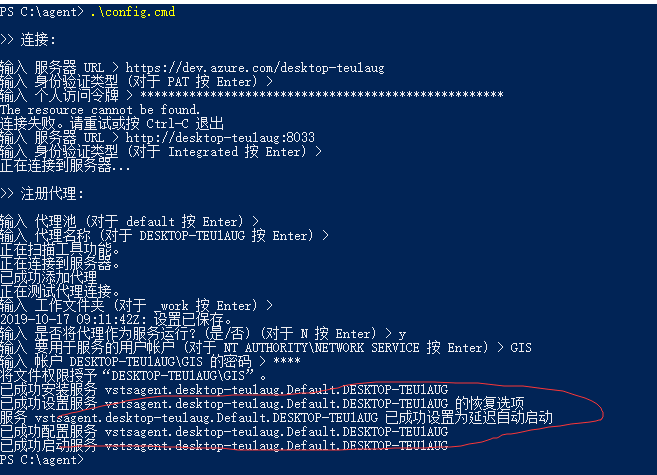Image resolution: width=657 pixels, height=475 pixels.
Task: Click the 2019-10-17 09:11:42Z timestamp
Action: (64, 319)
